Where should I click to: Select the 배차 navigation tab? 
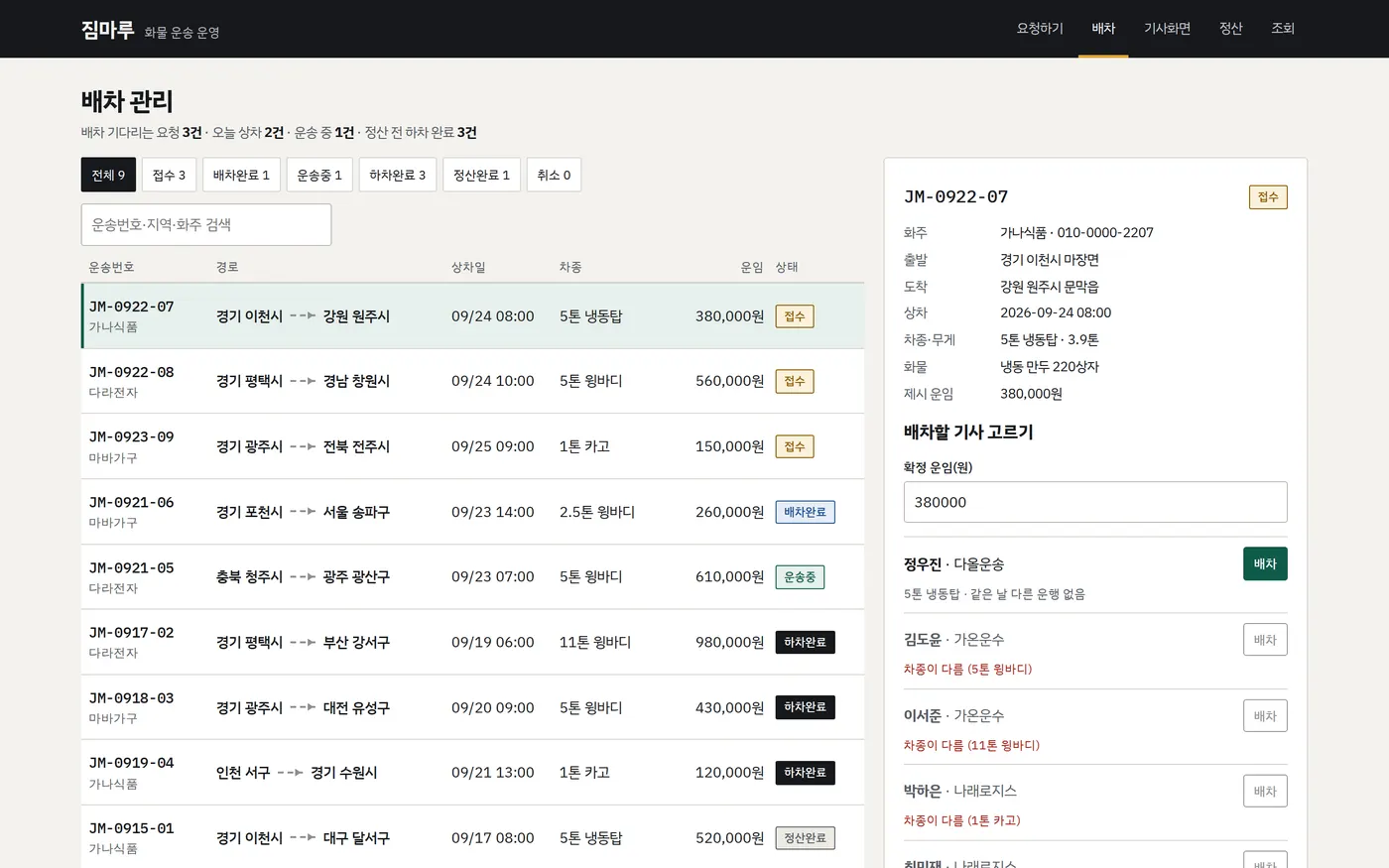pyautogui.click(x=1103, y=28)
